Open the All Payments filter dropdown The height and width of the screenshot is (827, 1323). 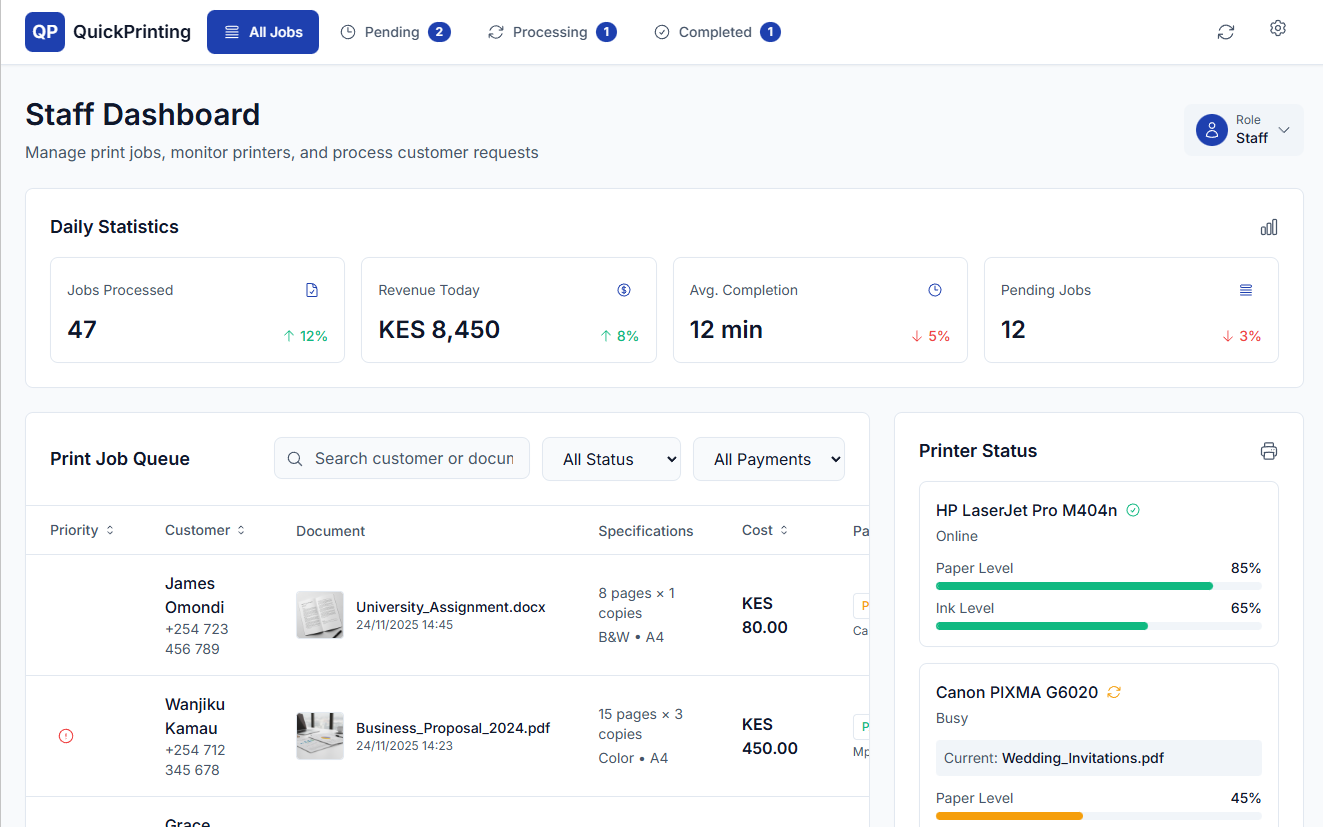768,459
